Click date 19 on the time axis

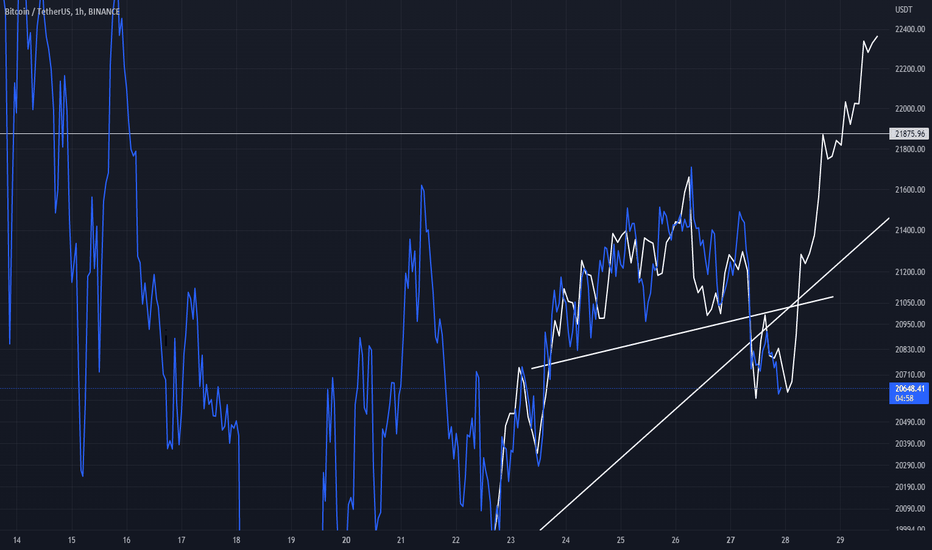pos(291,540)
